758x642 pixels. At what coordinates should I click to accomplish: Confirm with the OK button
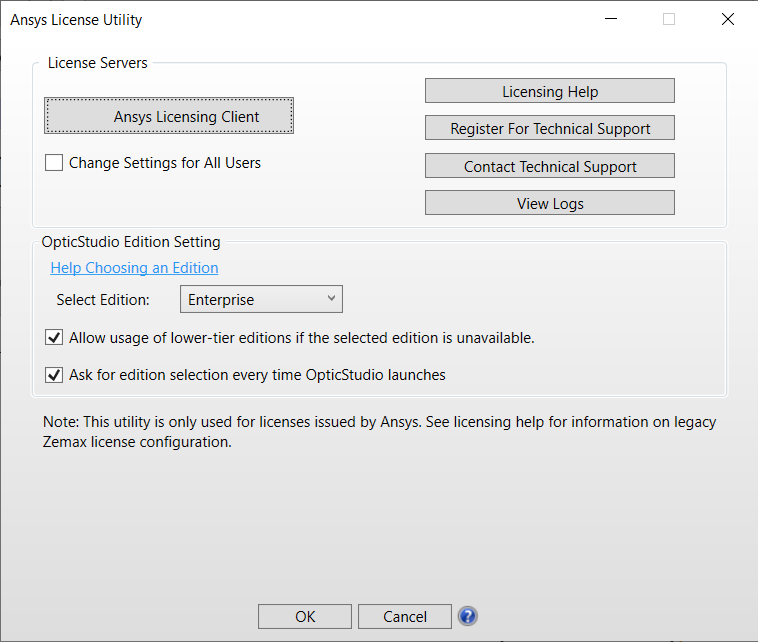tap(305, 616)
